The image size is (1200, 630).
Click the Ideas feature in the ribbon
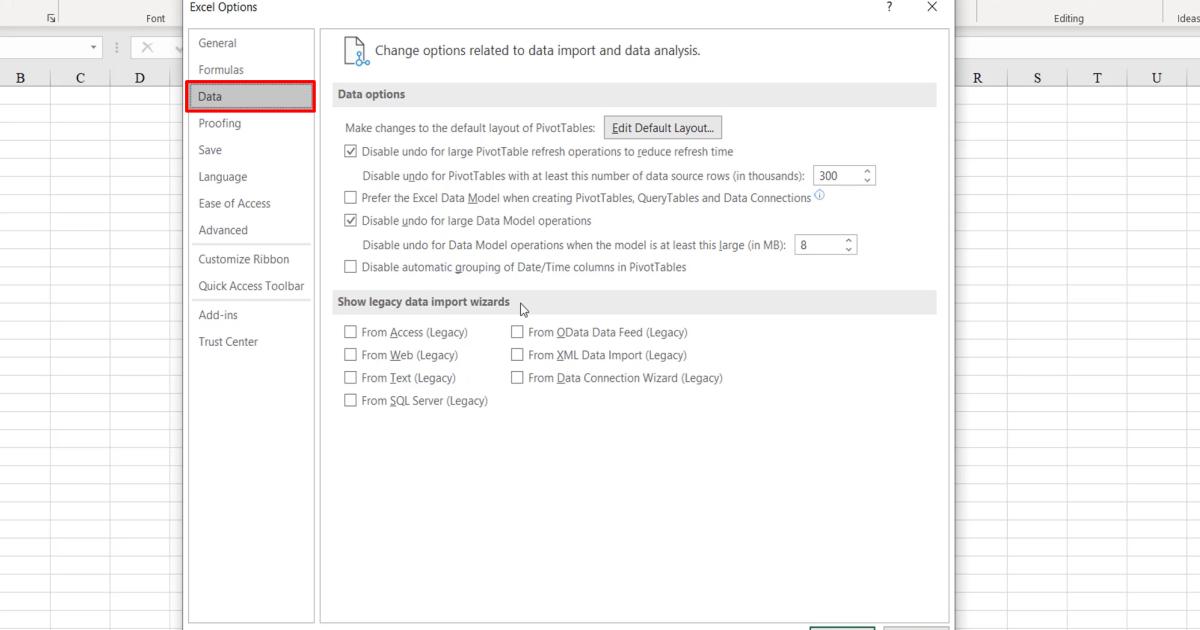(1188, 17)
